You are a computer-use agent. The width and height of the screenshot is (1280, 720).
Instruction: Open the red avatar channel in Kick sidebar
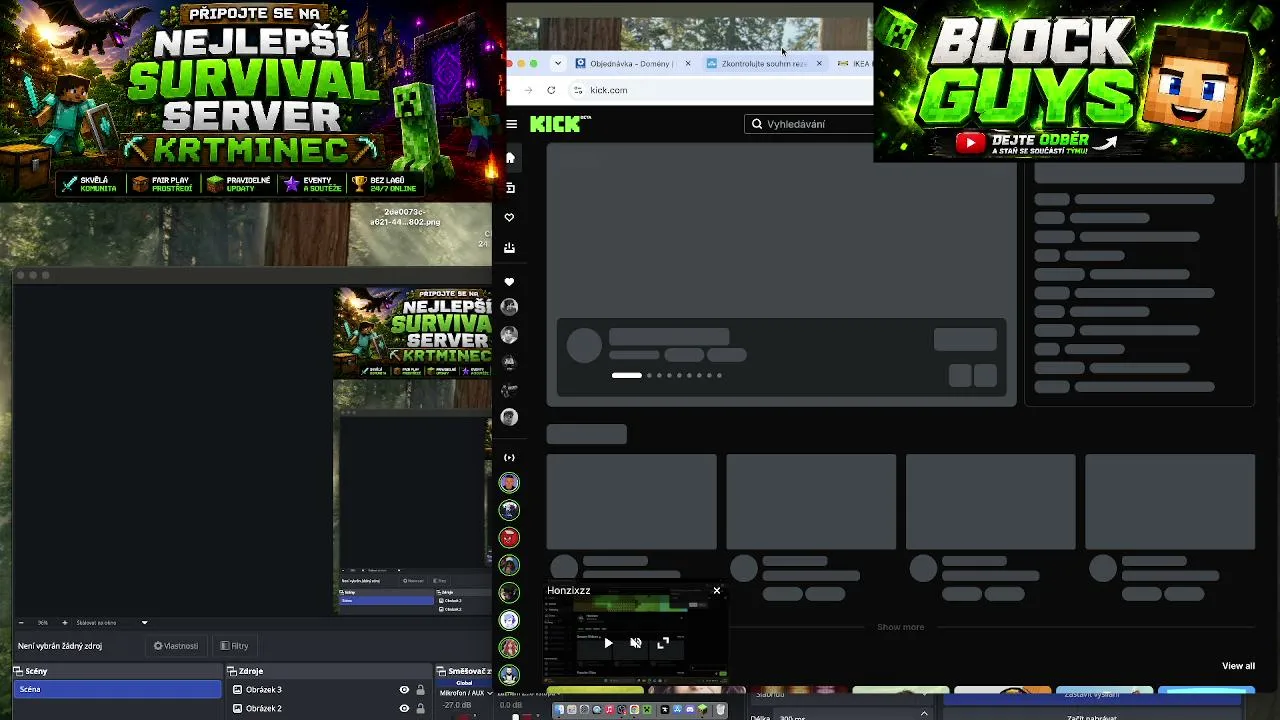(x=509, y=538)
